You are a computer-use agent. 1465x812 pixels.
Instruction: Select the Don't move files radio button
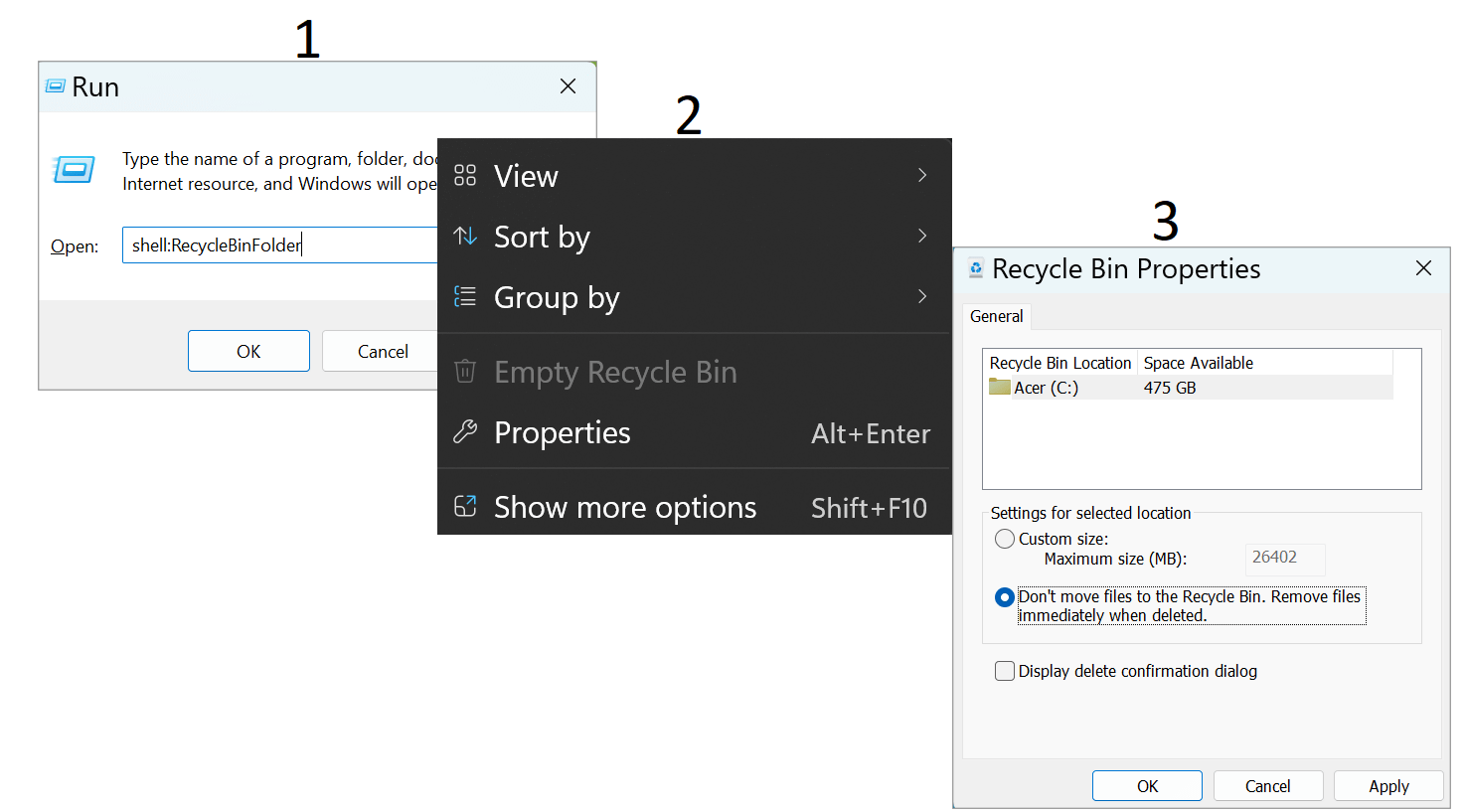(x=1005, y=597)
